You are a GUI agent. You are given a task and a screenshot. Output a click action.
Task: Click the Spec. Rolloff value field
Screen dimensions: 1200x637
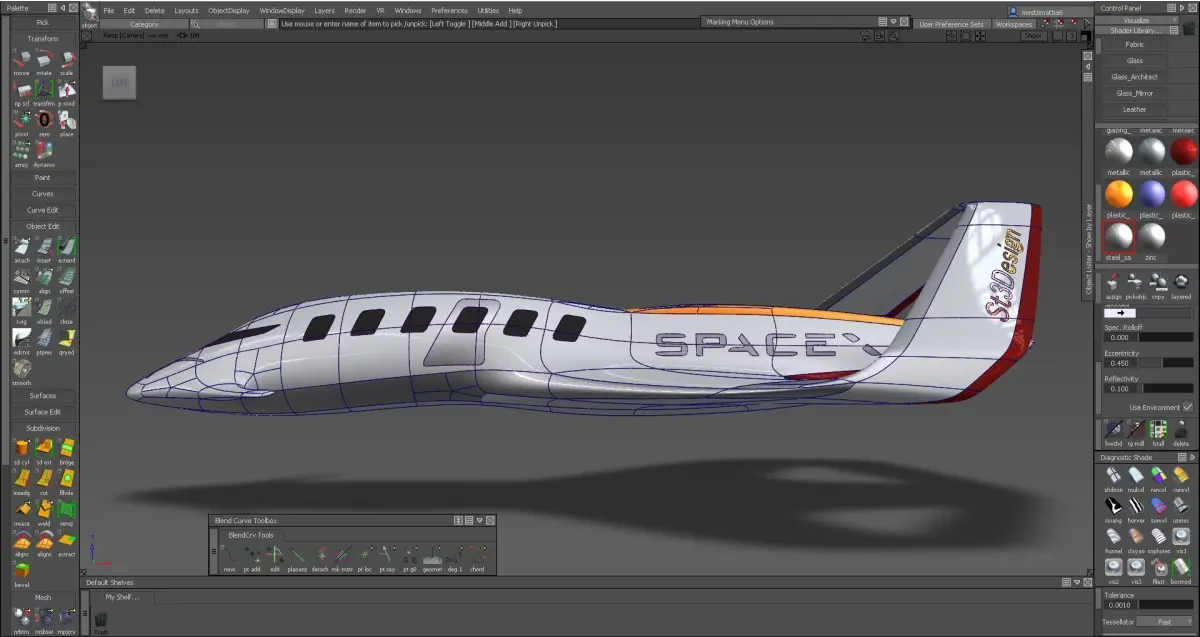click(x=1121, y=337)
